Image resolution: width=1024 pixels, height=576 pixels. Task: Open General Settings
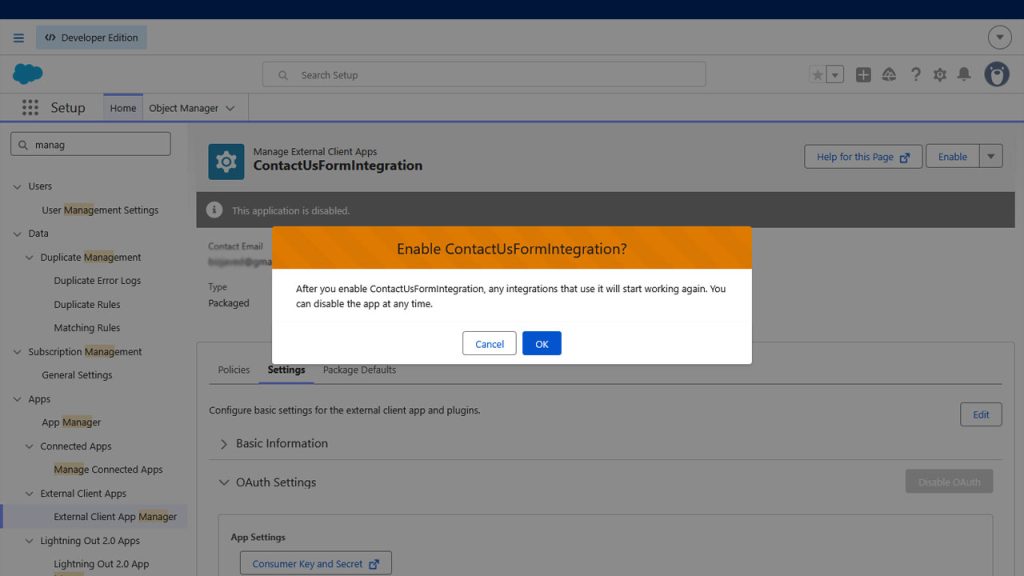[77, 375]
